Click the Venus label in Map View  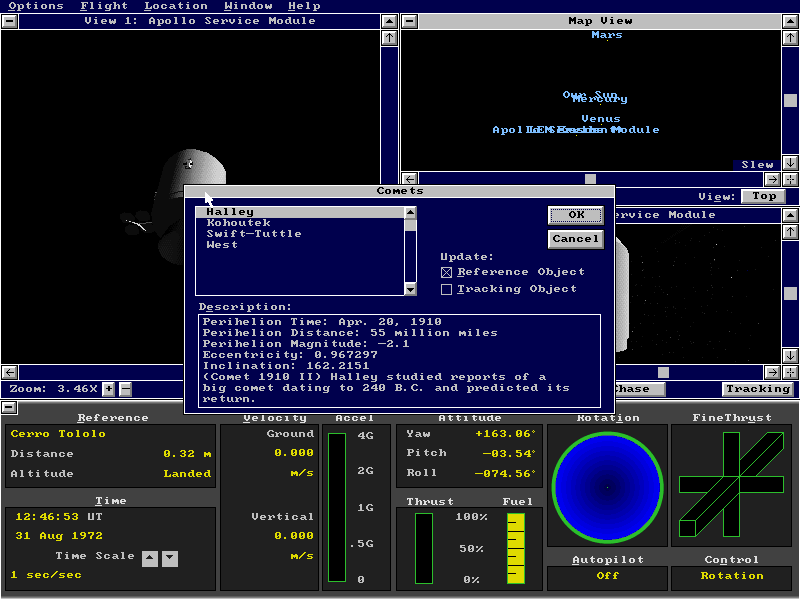coord(601,119)
